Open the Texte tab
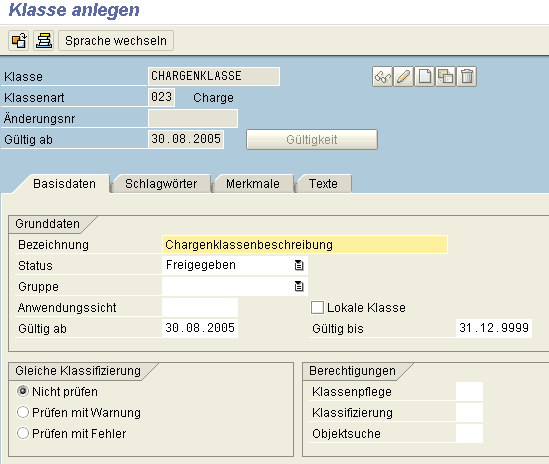 click(x=323, y=184)
